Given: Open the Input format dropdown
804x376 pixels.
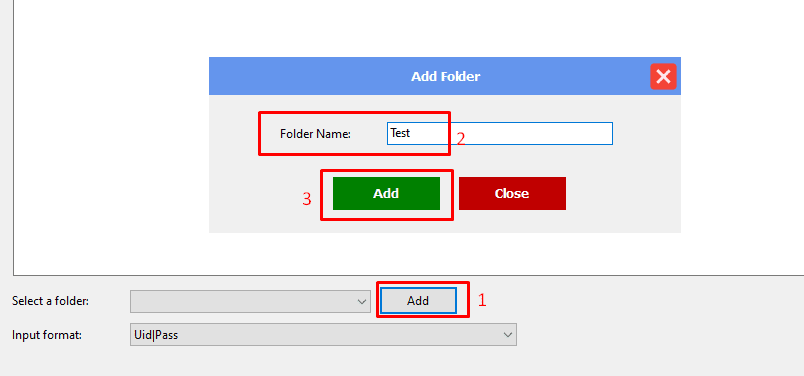Looking at the screenshot, I should pyautogui.click(x=323, y=335).
